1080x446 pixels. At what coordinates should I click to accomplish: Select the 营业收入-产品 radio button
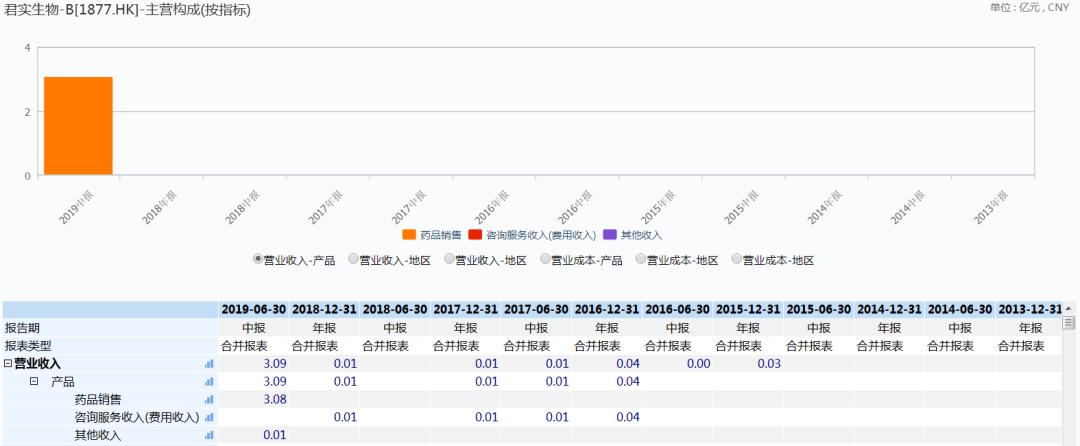pyautogui.click(x=258, y=259)
